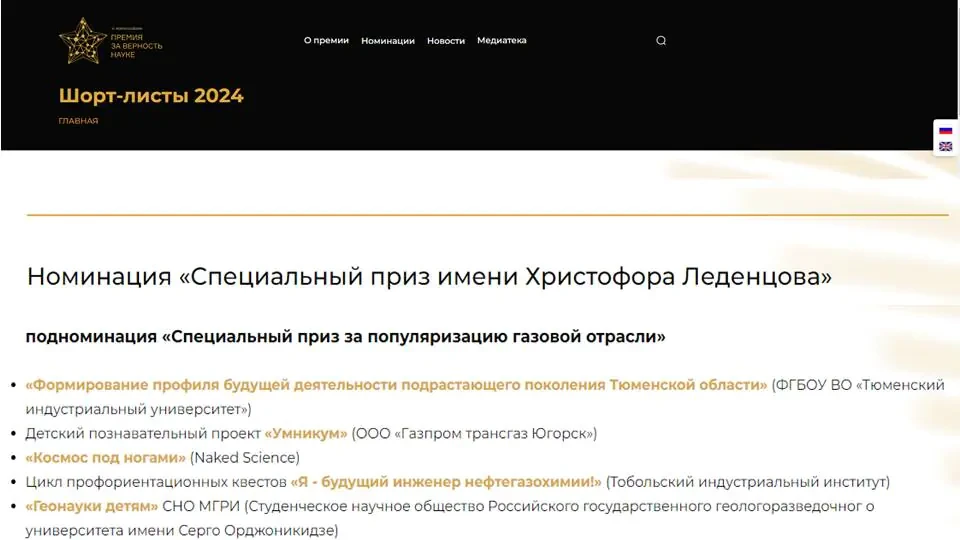
Task: Open the «Медиатека» menu item
Action: point(501,40)
